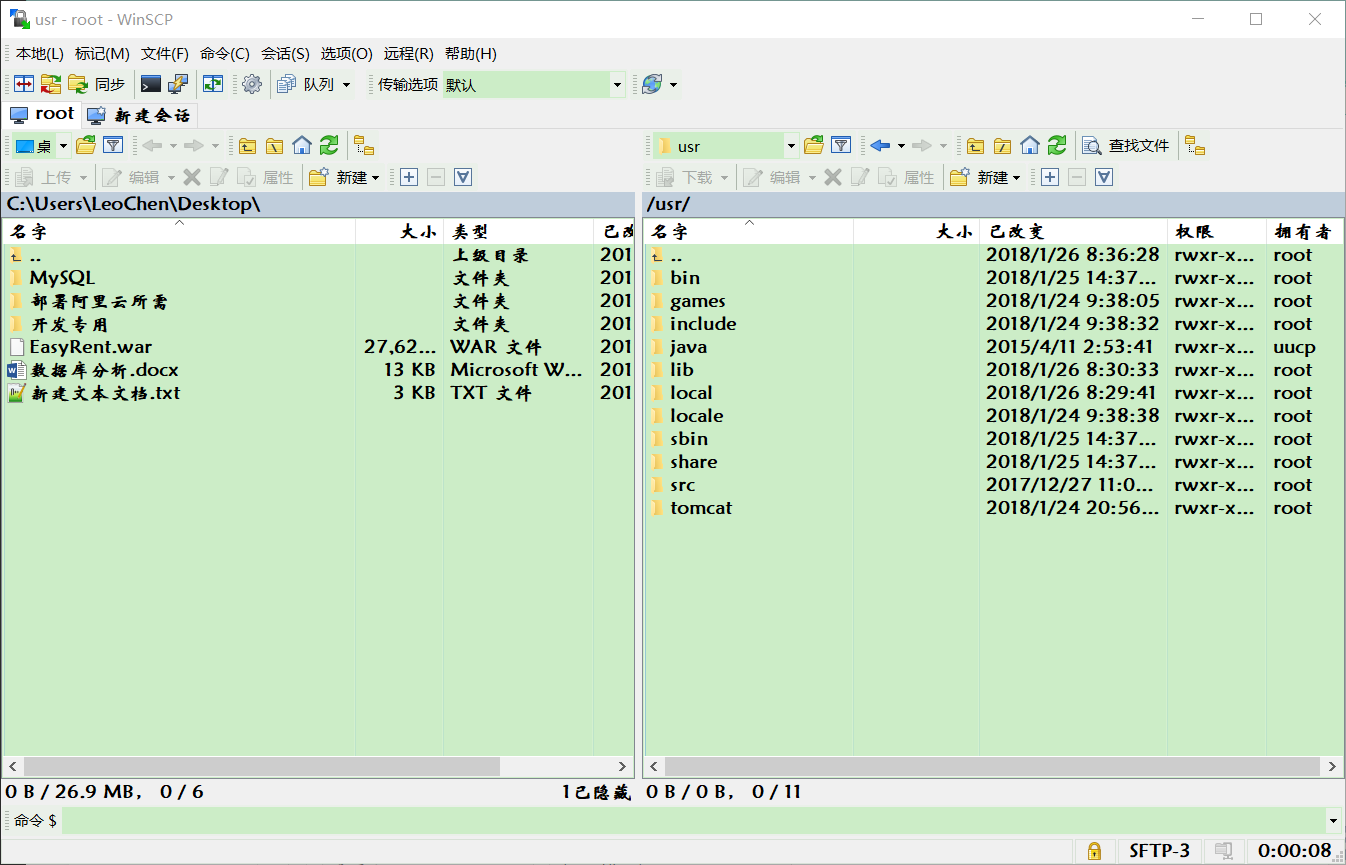Click remote panel select files plus icon
This screenshot has height=865, width=1346.
(x=1050, y=177)
